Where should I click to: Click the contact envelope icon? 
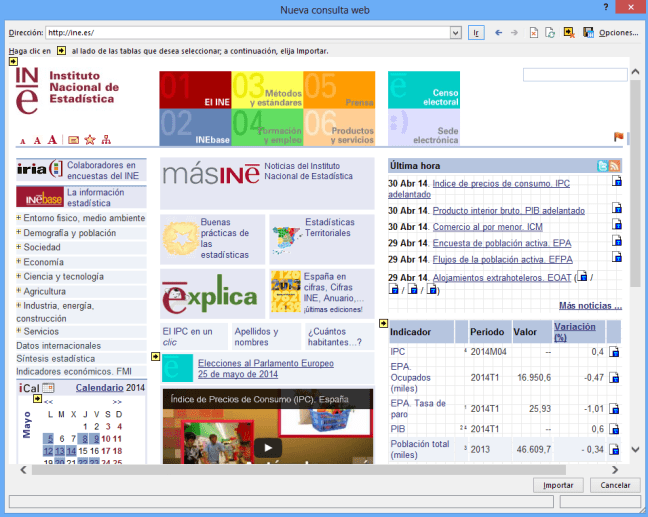(74, 140)
